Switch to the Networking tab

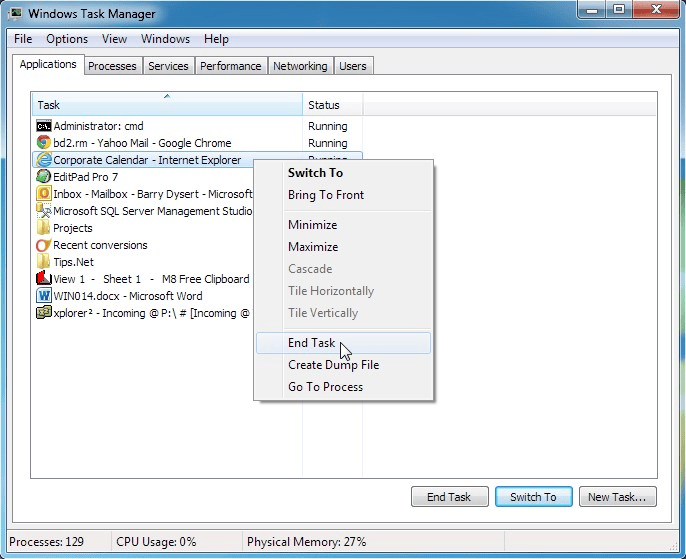point(300,66)
